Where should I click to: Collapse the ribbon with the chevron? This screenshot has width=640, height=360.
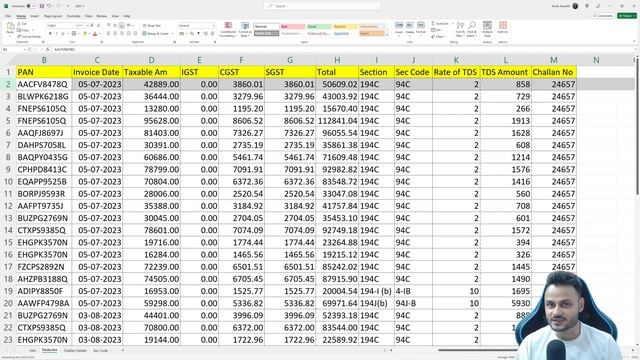click(634, 41)
